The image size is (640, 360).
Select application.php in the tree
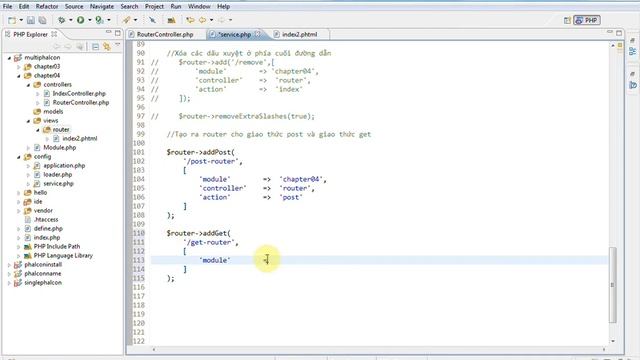(64, 165)
